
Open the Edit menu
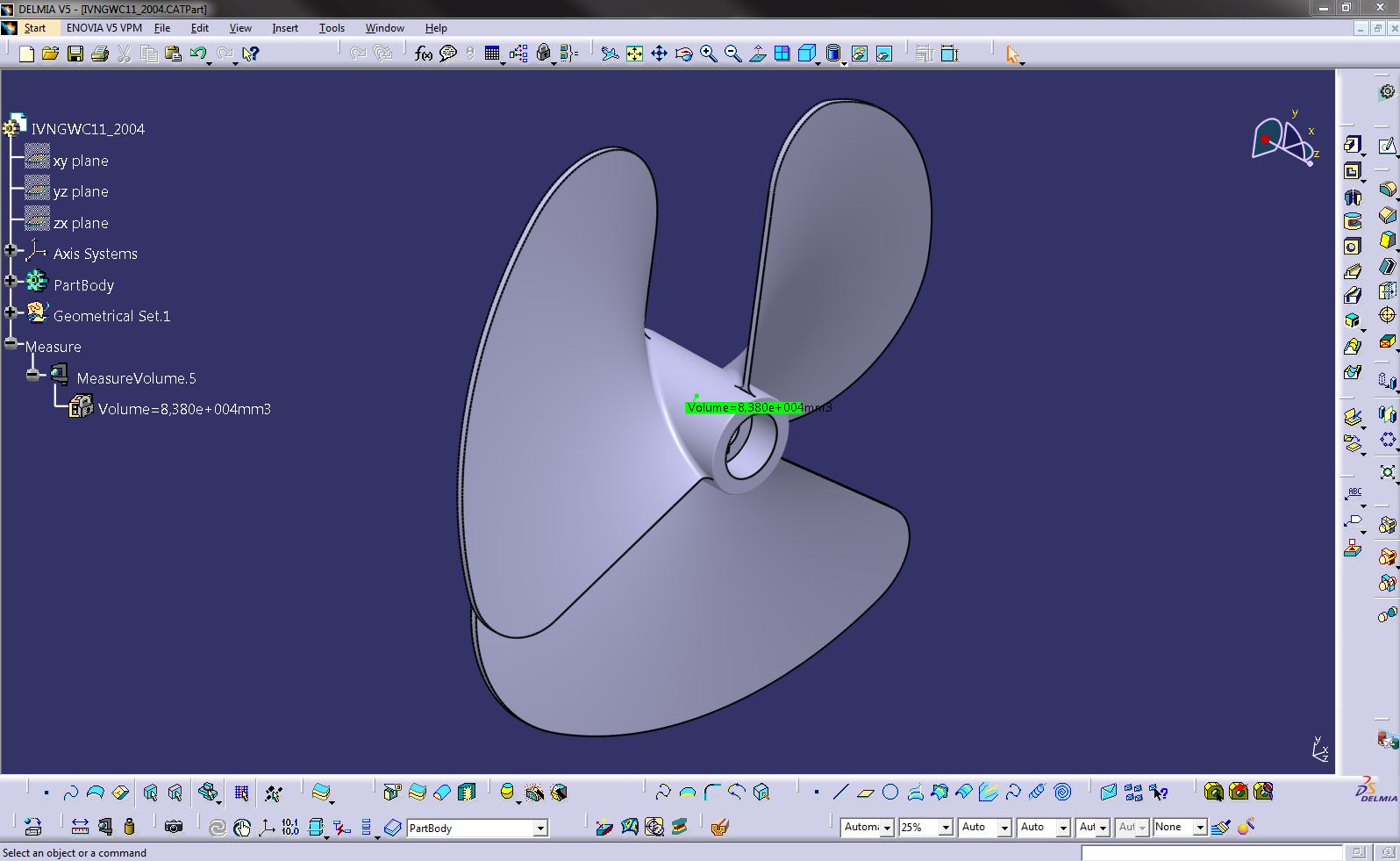coord(199,28)
